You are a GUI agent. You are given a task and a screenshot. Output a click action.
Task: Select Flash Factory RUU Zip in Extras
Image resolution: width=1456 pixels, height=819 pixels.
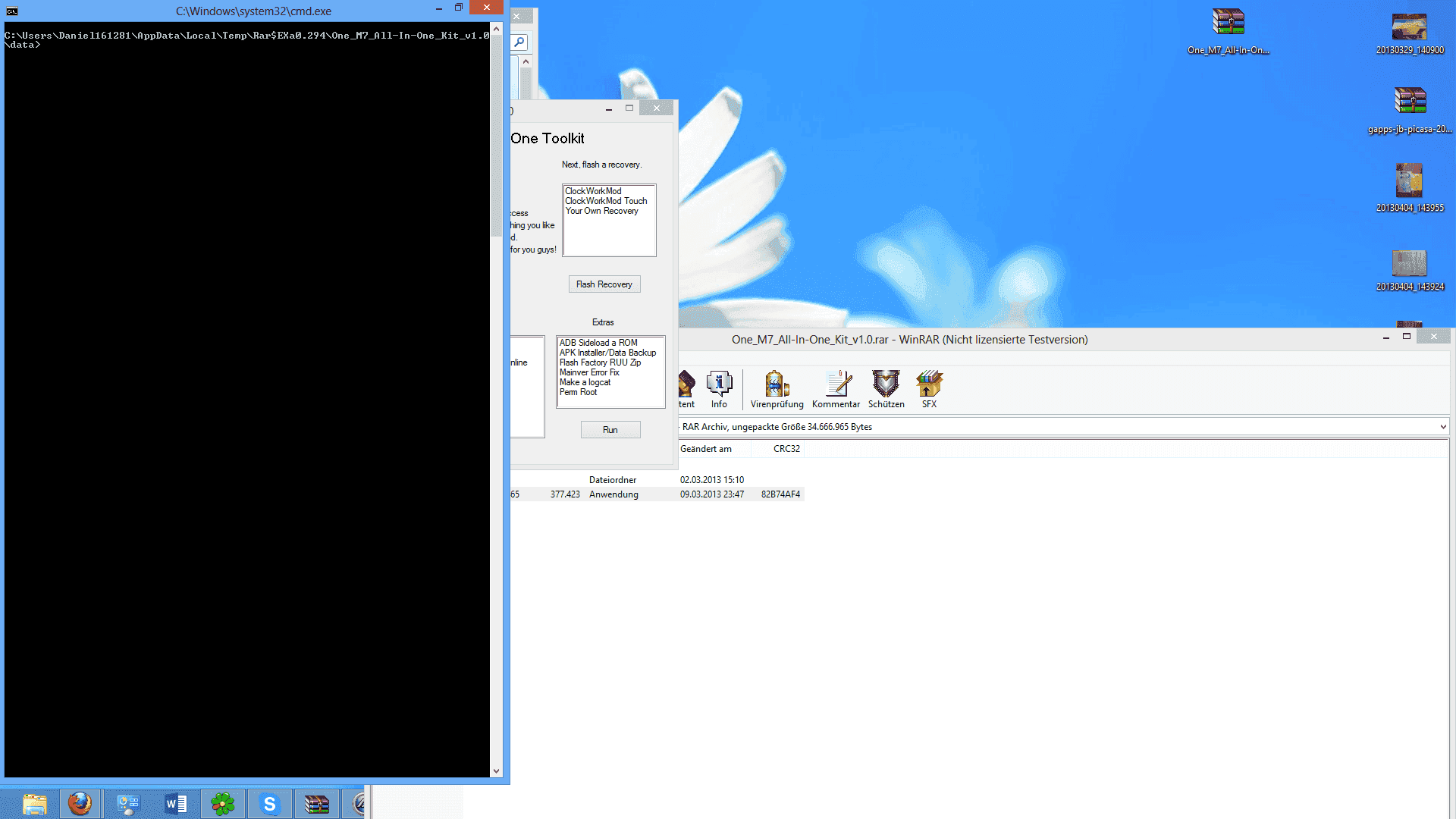pyautogui.click(x=600, y=362)
